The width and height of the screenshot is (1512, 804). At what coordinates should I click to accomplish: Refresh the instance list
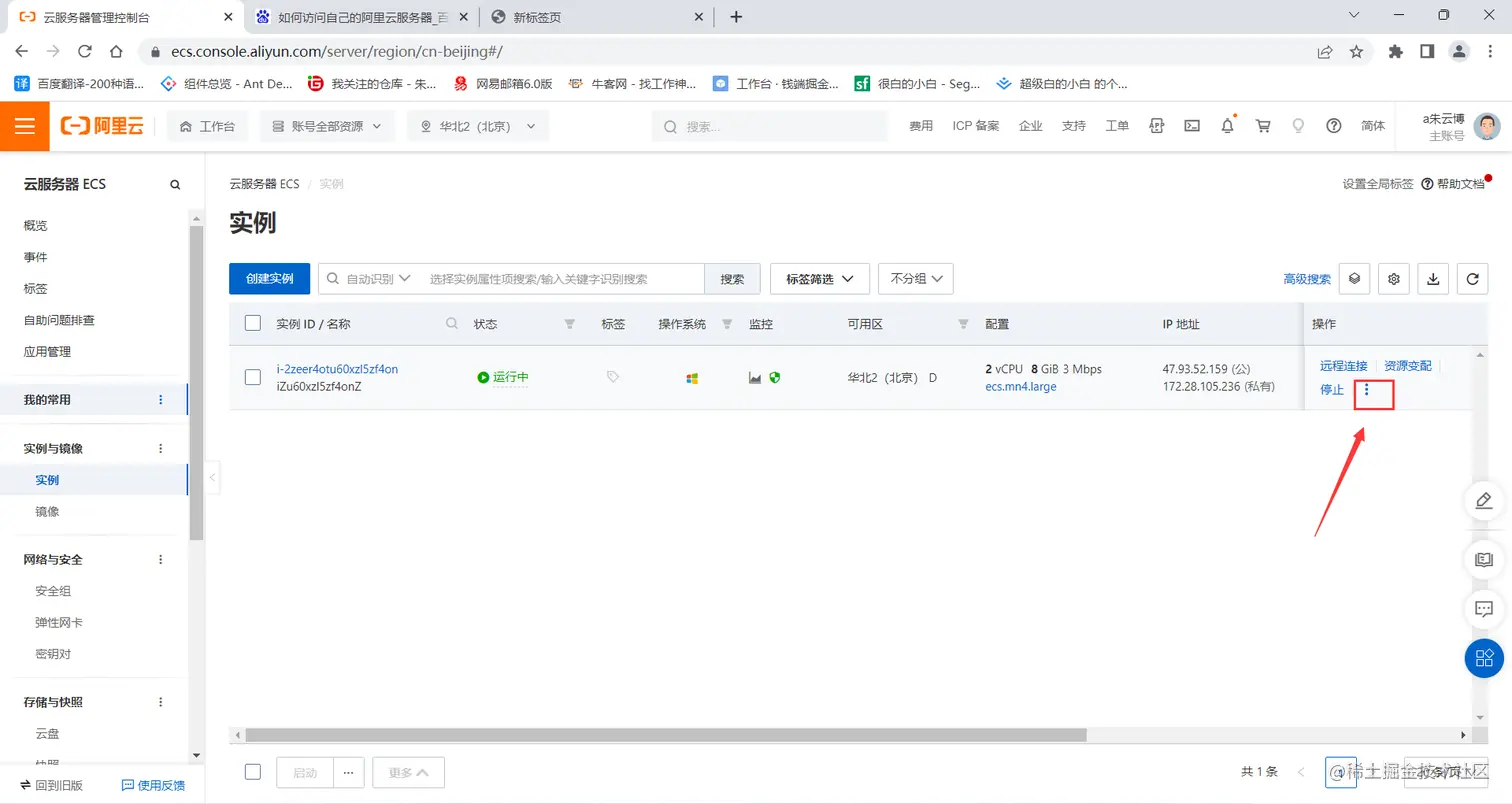tap(1472, 279)
